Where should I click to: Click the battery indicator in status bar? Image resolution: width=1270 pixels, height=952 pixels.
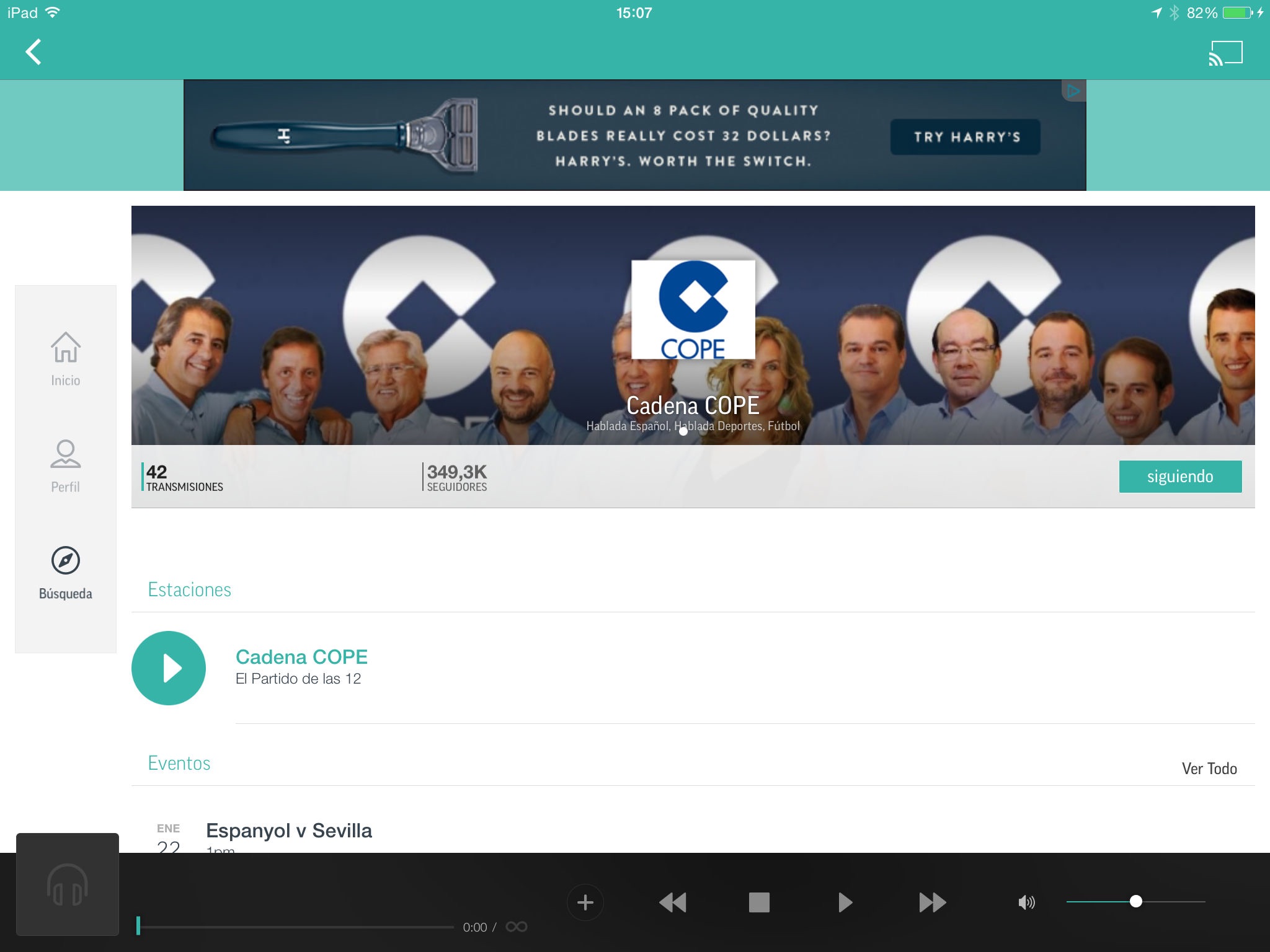point(1238,13)
